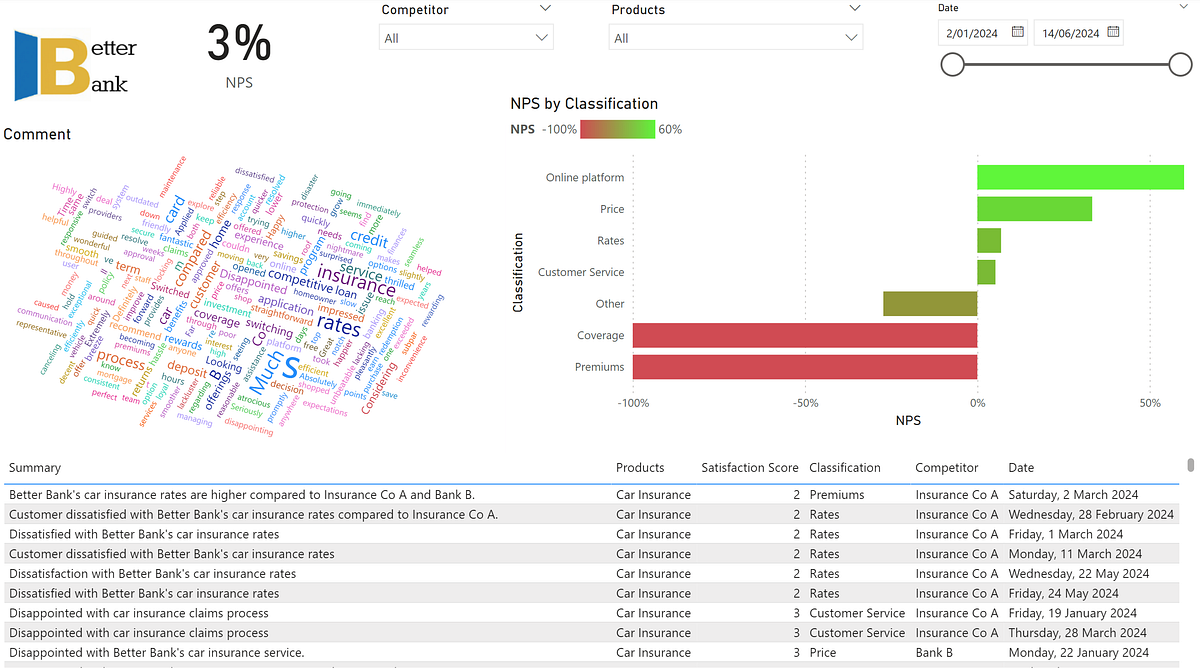
Task: Click the Better Bank logo
Action: pyautogui.click(x=70, y=62)
